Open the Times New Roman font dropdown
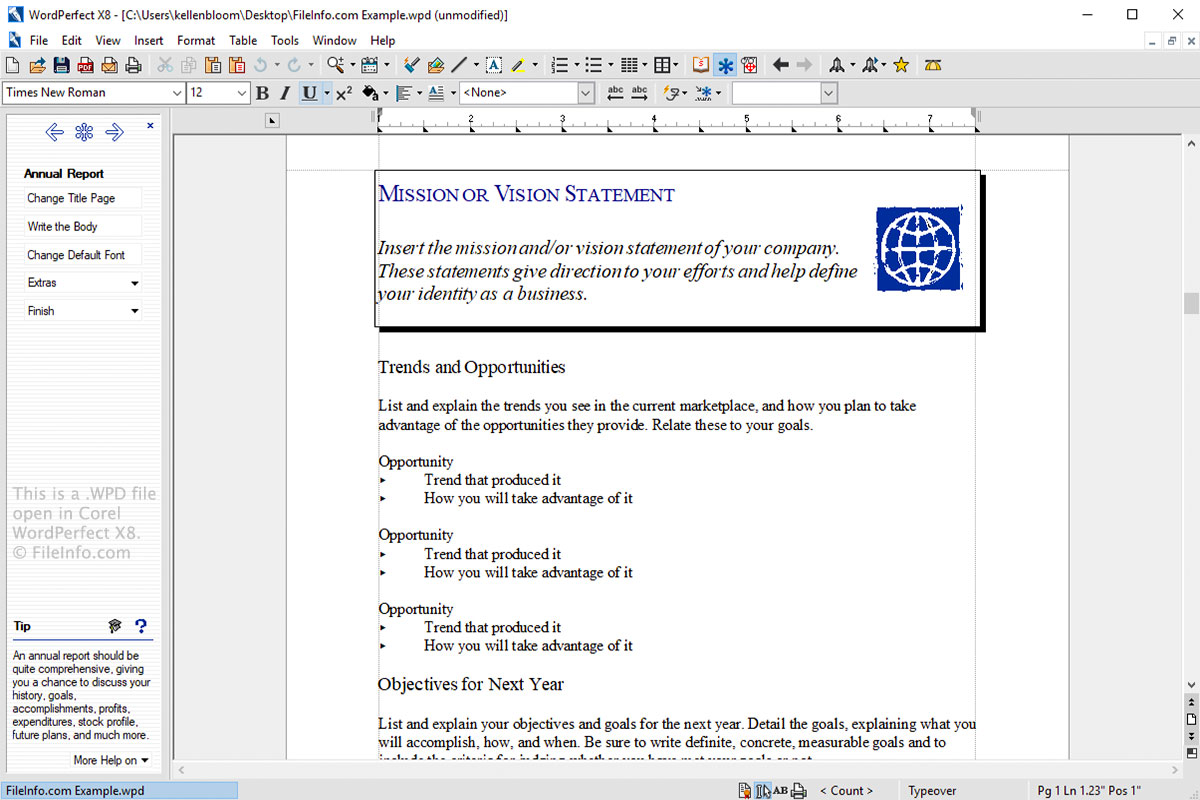The height and width of the screenshot is (800, 1200). pos(176,93)
